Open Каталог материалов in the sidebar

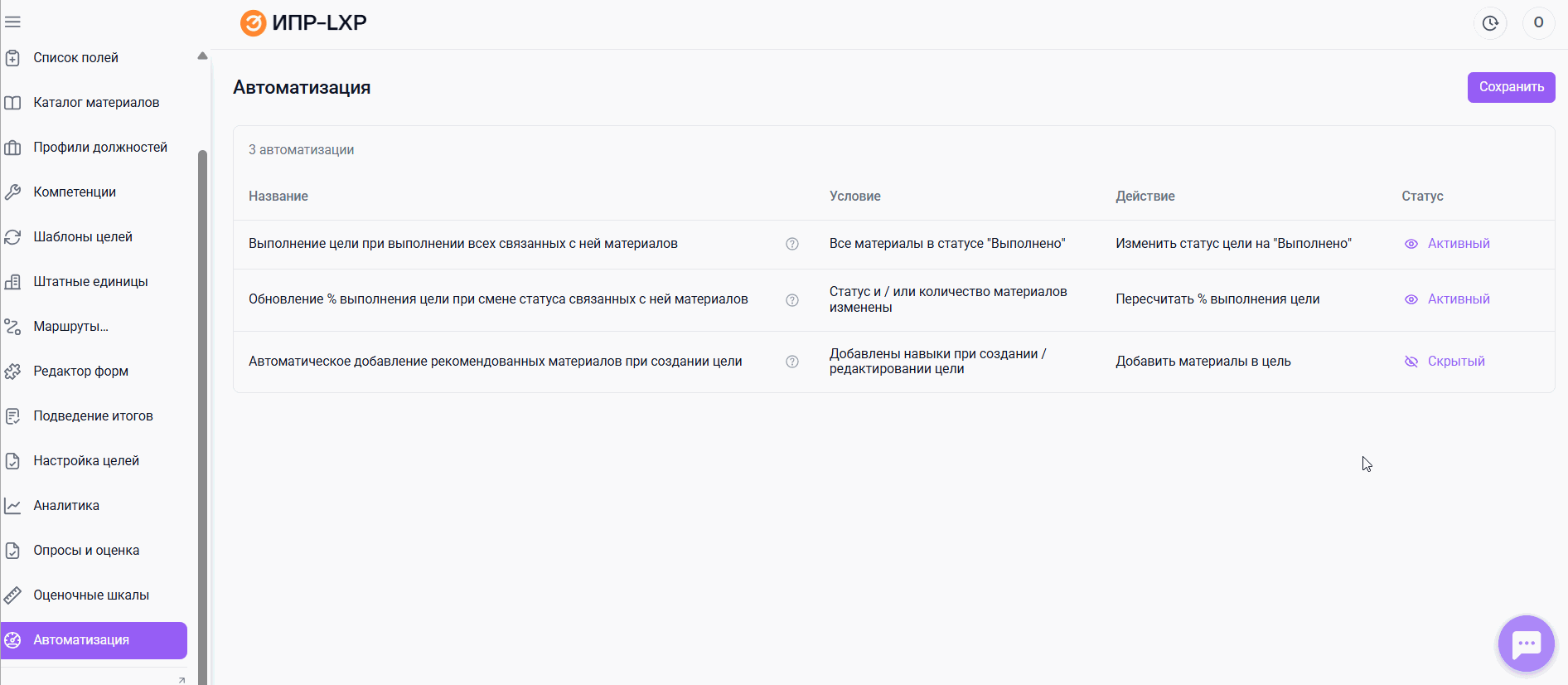coord(96,103)
